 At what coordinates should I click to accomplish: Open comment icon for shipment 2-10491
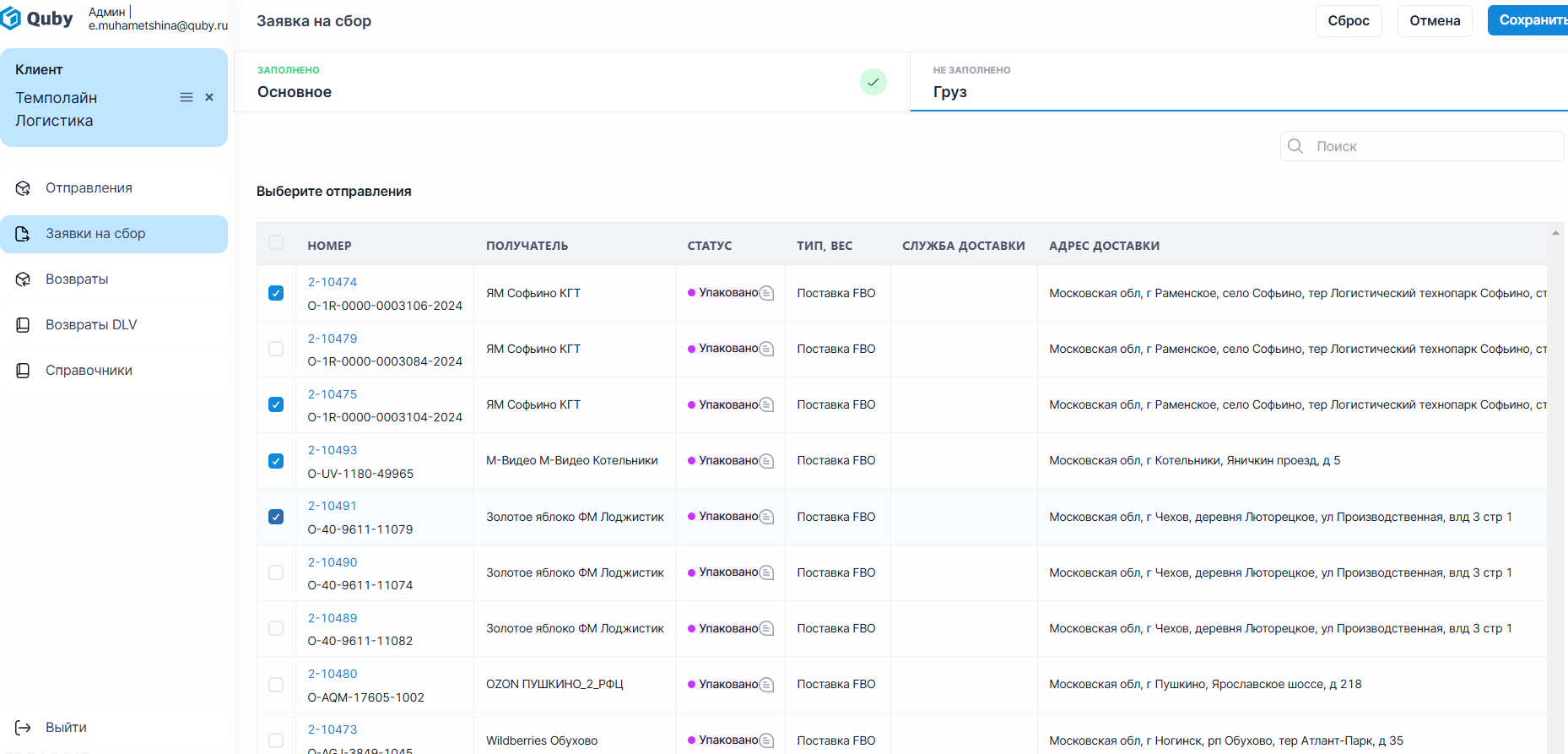tap(766, 517)
